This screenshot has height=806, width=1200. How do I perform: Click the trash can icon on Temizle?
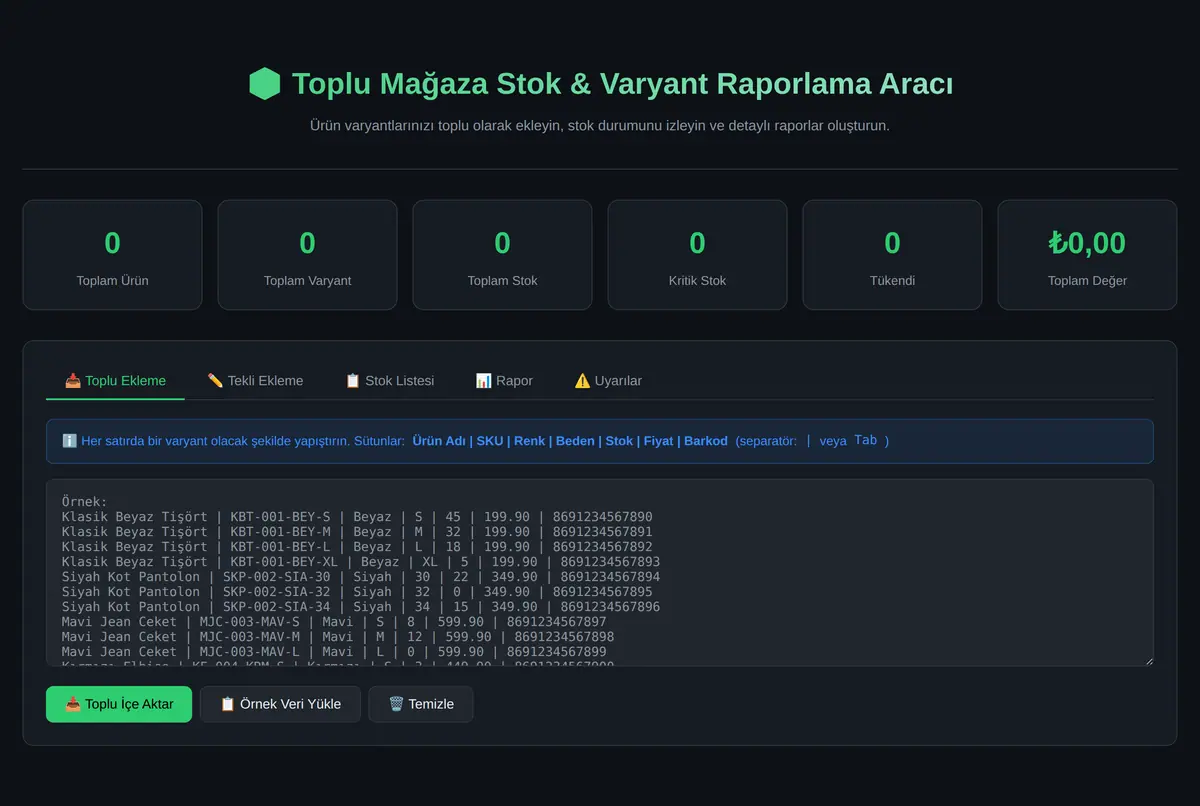tap(396, 704)
